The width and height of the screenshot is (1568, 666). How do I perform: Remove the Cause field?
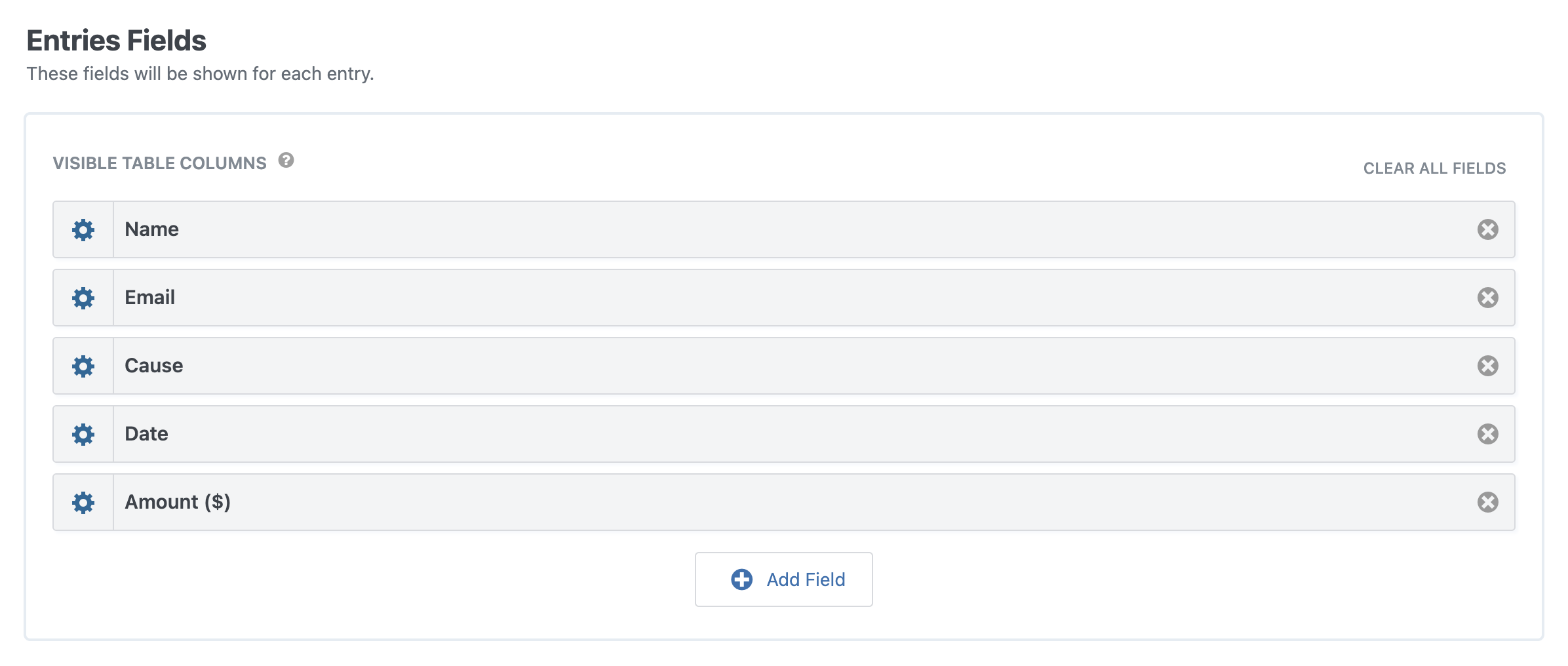click(1487, 366)
